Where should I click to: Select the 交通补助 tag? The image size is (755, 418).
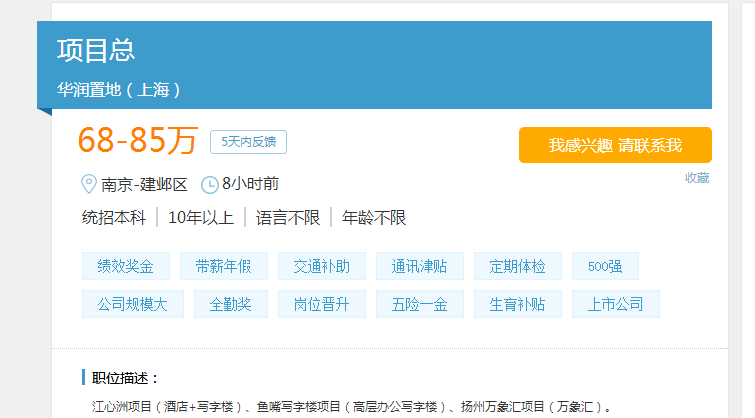click(322, 266)
